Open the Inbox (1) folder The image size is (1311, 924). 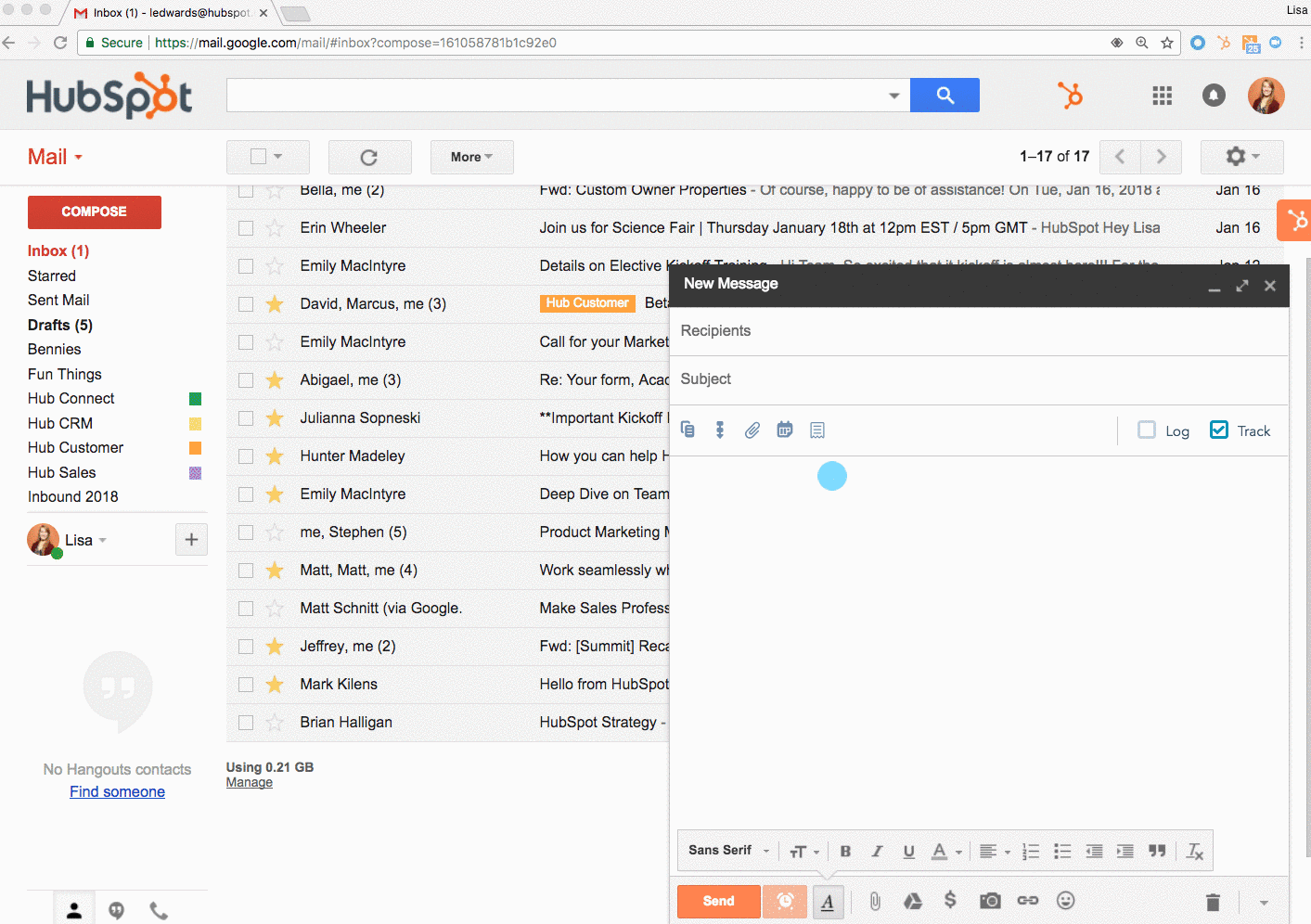click(x=58, y=250)
